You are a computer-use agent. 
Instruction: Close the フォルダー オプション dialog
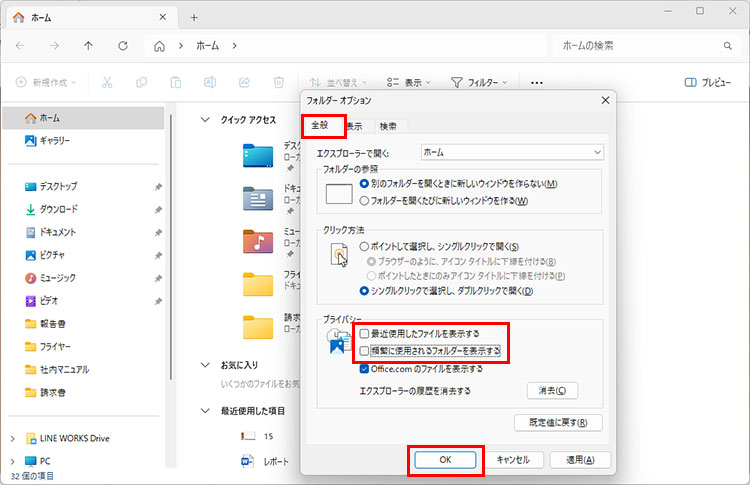click(x=605, y=100)
